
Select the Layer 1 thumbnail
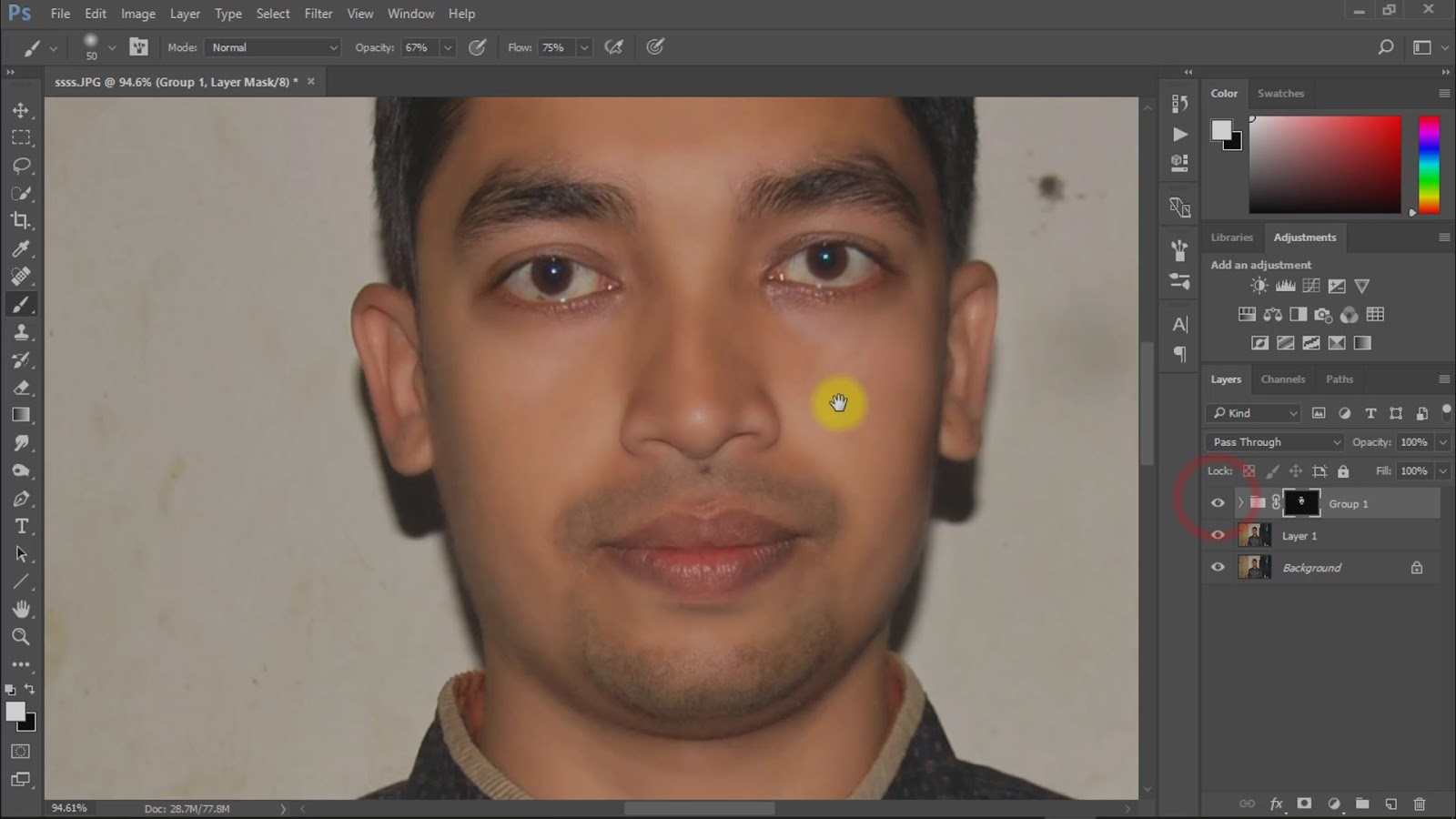pyautogui.click(x=1255, y=535)
